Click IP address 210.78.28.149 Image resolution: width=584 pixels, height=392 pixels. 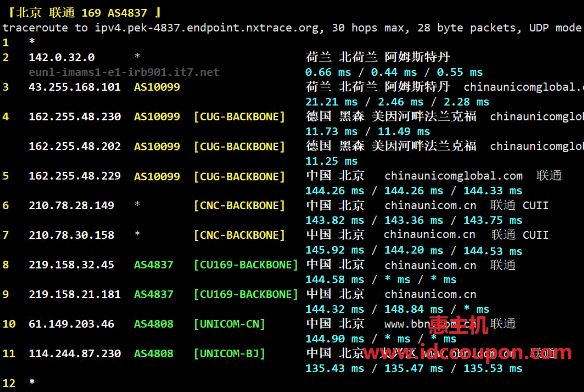72,205
